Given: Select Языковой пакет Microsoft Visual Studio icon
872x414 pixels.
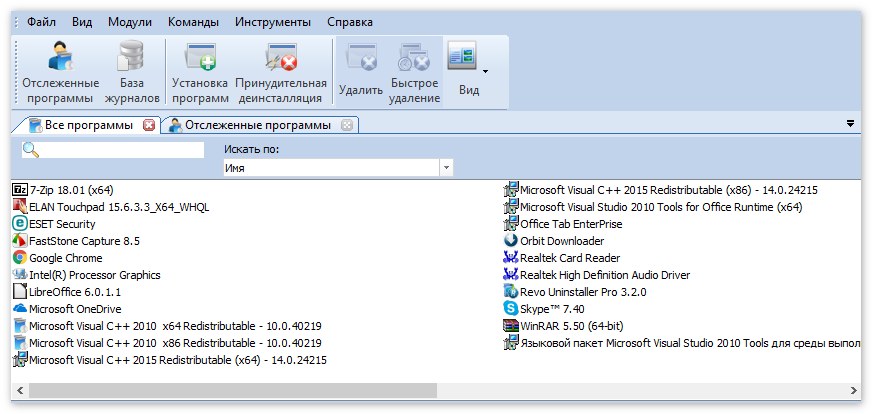Looking at the screenshot, I should (511, 342).
